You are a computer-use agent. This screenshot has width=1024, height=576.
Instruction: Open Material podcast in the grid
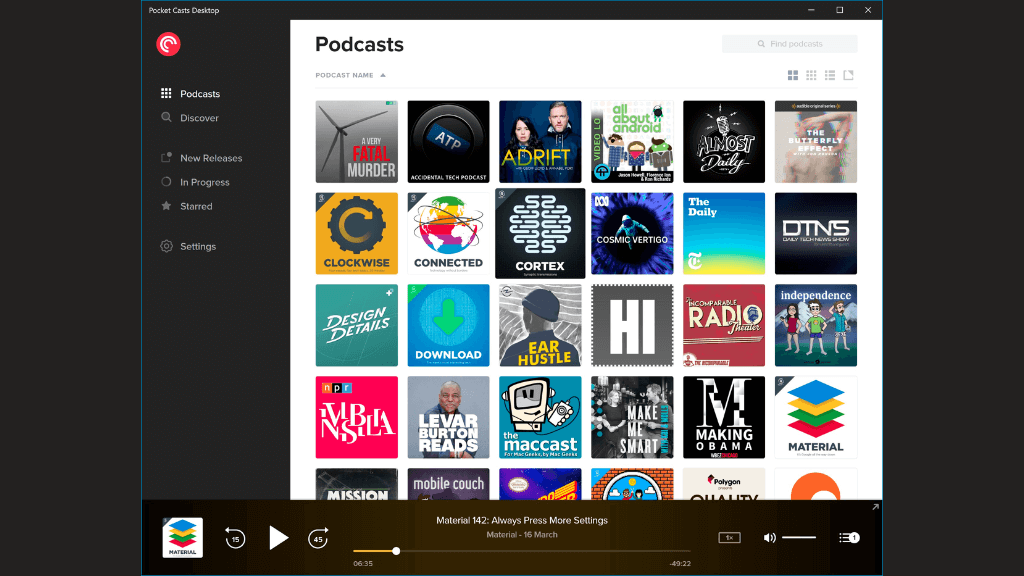coord(816,417)
